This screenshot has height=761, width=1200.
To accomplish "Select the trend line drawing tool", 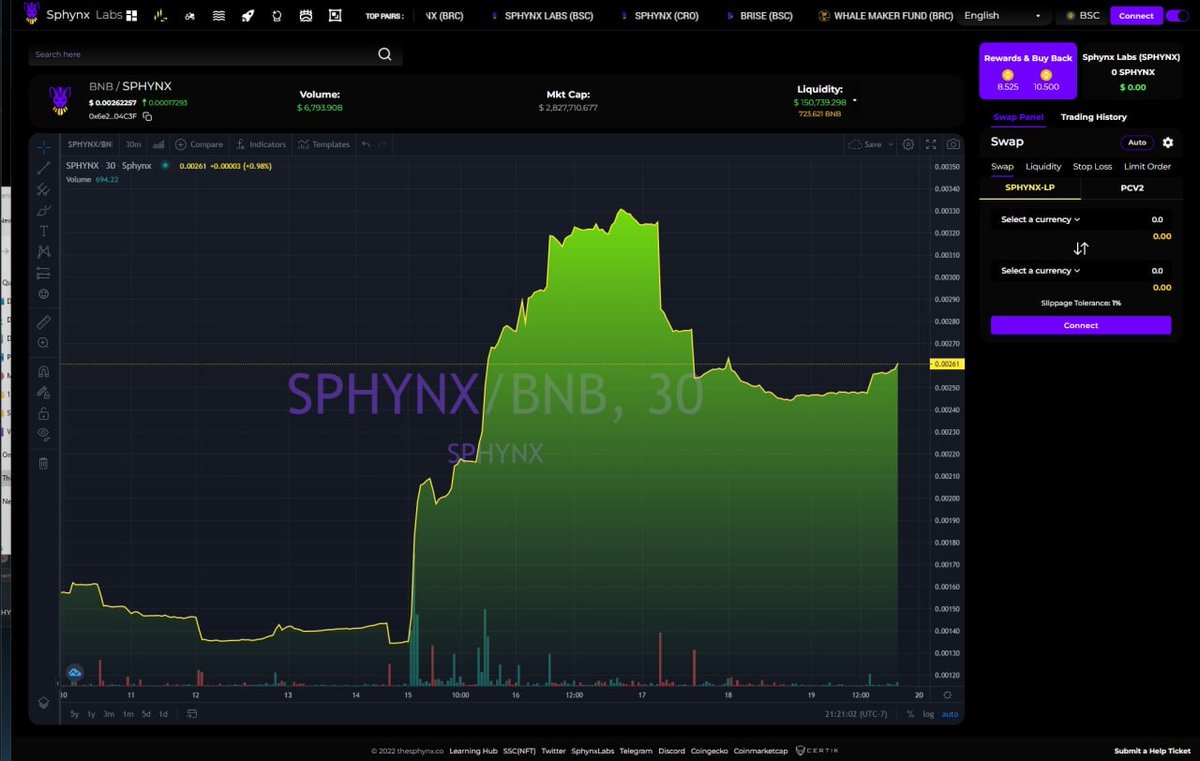I will 43,168.
